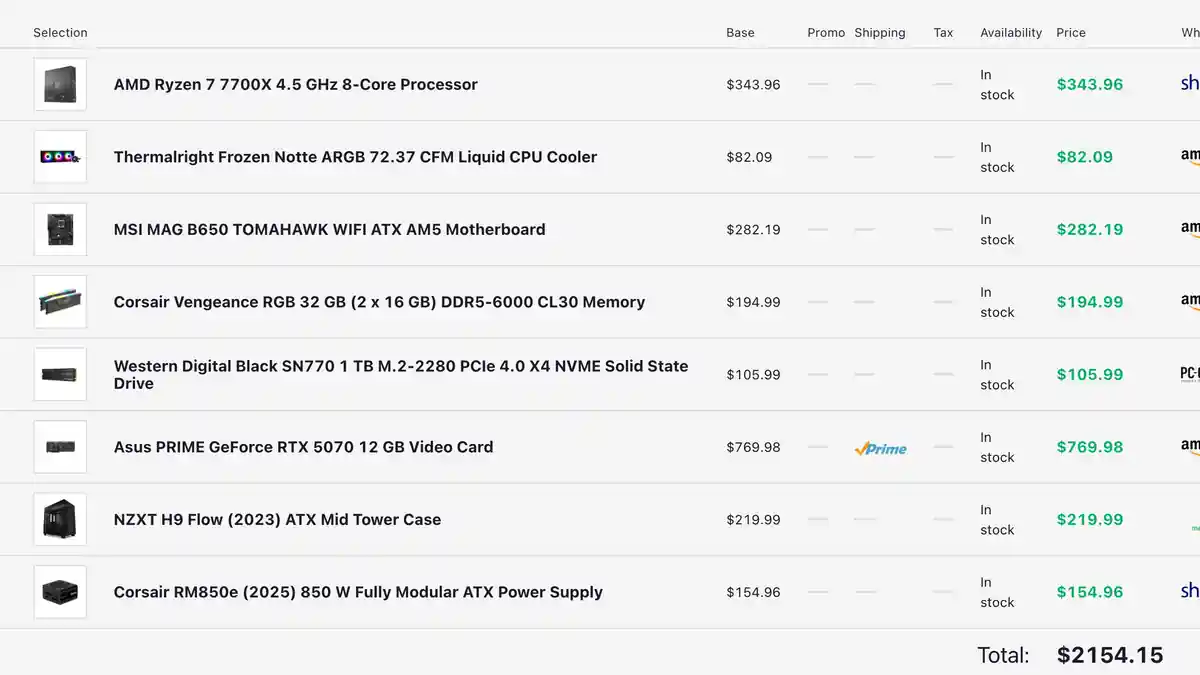Click the merchant logo in the SN770 row
This screenshot has width=1200, height=675.
point(1190,374)
